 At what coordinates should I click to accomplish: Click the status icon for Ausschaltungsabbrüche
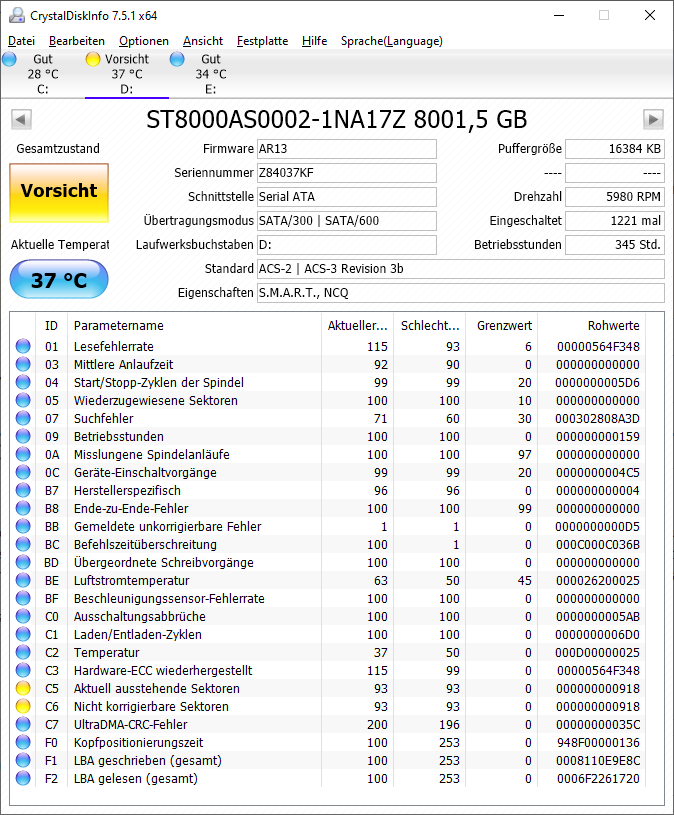23,616
